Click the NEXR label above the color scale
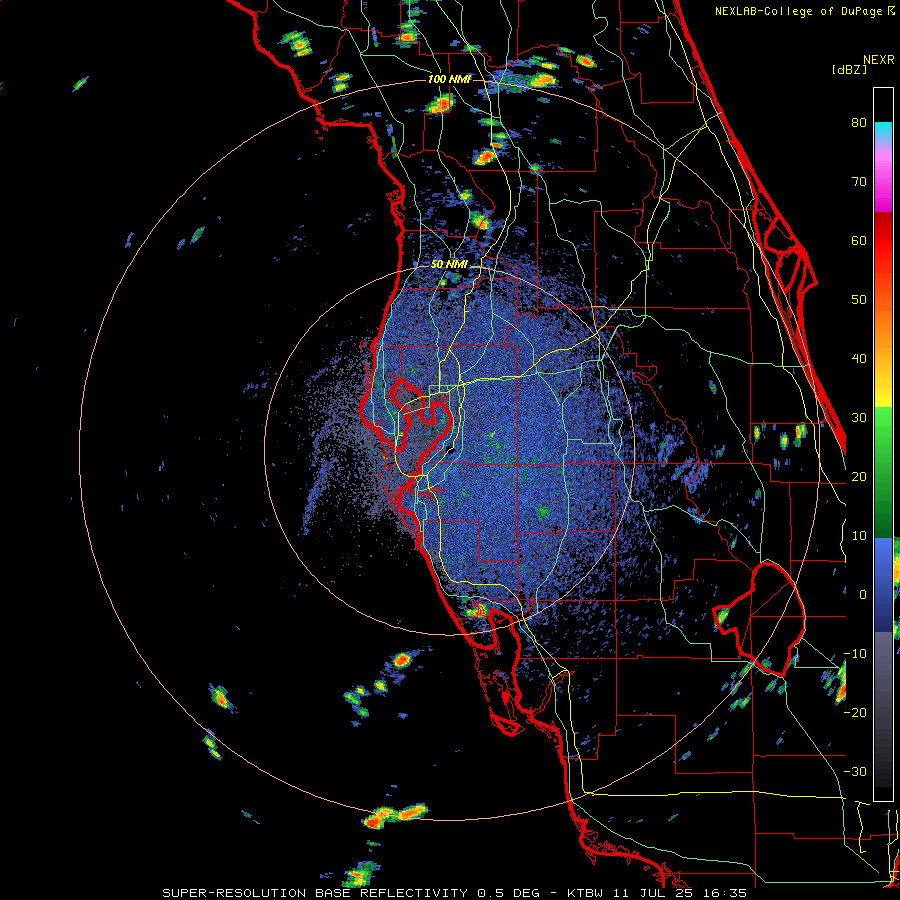Viewport: 900px width, 900px height. (879, 60)
